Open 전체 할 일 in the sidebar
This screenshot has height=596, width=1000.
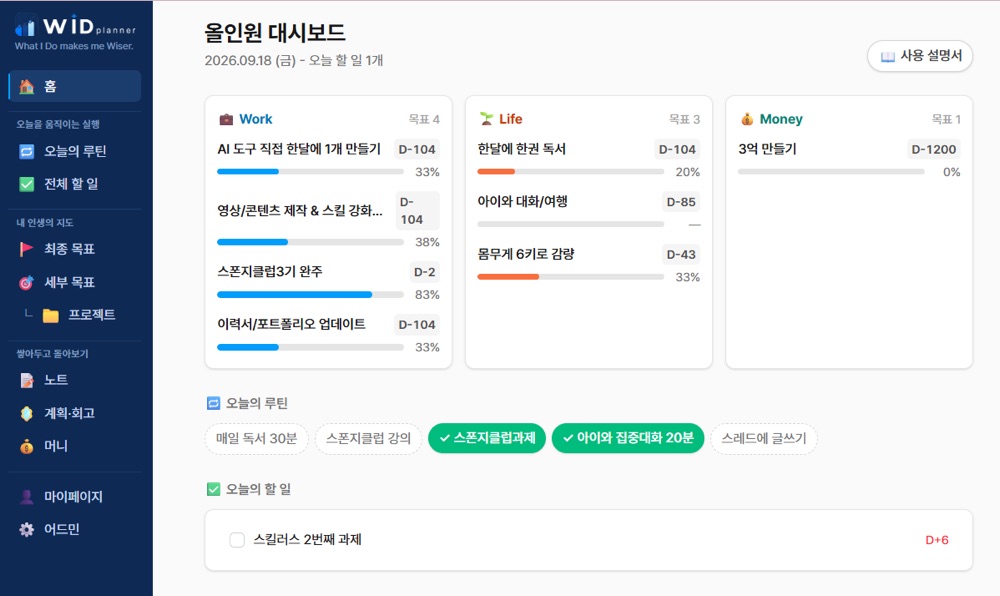(x=75, y=184)
